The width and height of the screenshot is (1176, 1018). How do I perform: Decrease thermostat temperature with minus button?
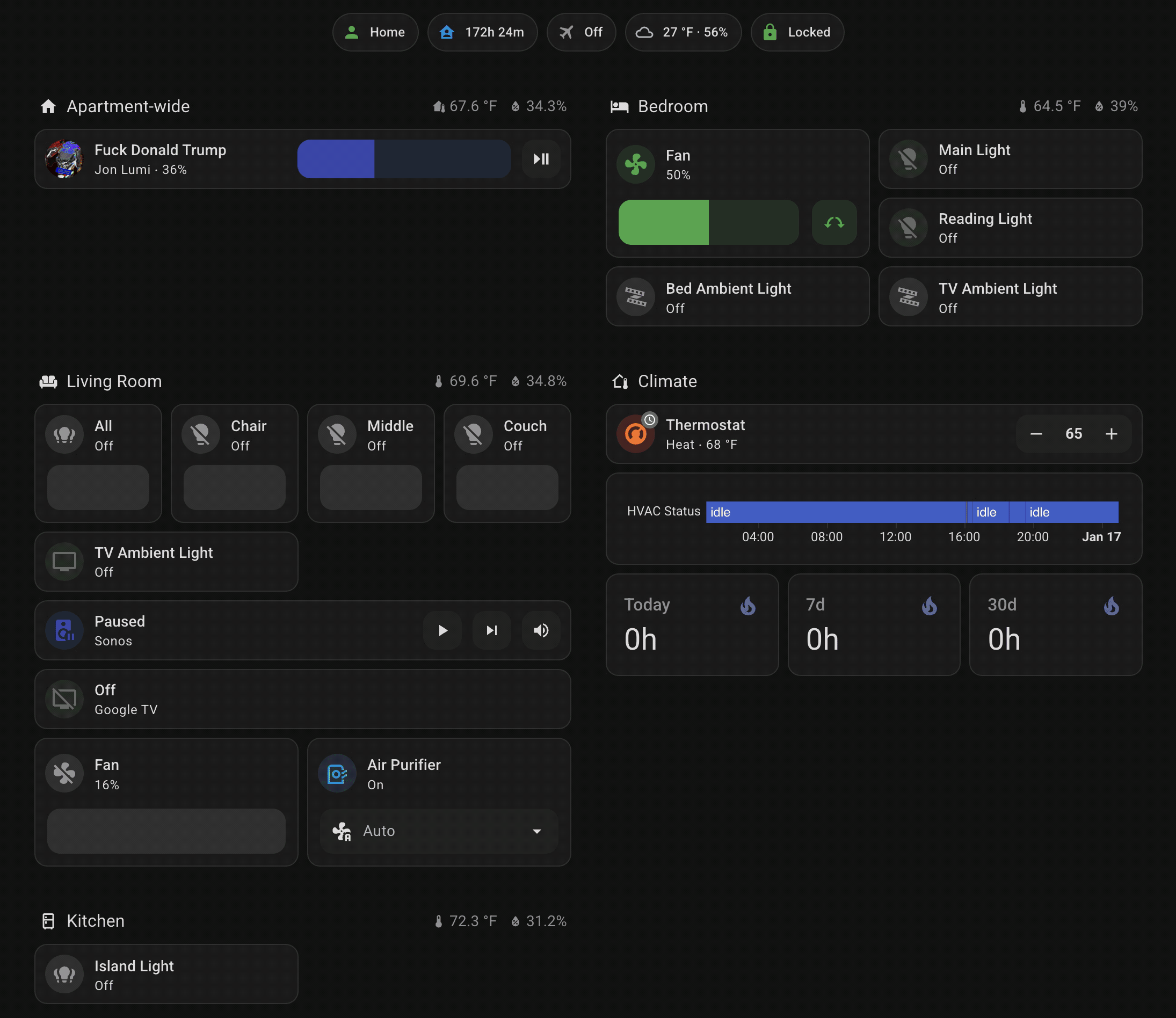[1036, 434]
